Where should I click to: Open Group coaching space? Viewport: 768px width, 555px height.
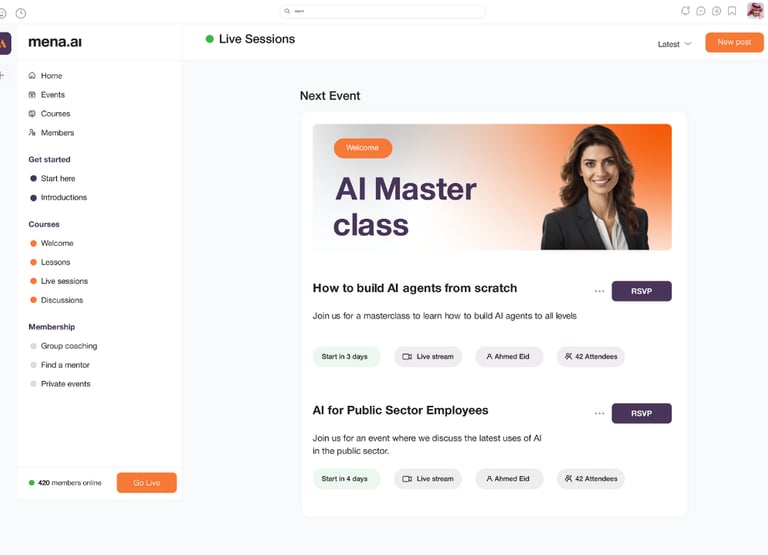click(x=64, y=346)
